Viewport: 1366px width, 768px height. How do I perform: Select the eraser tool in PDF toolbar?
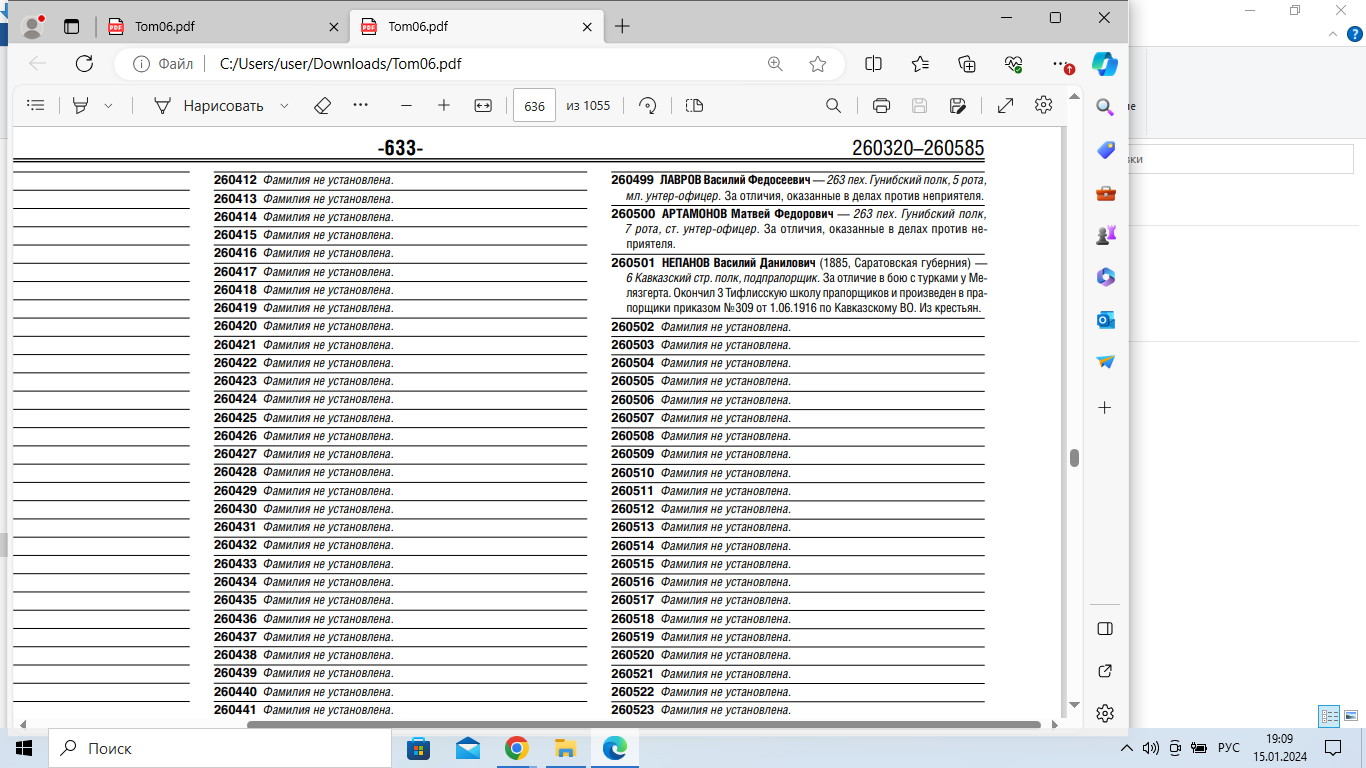coord(322,105)
